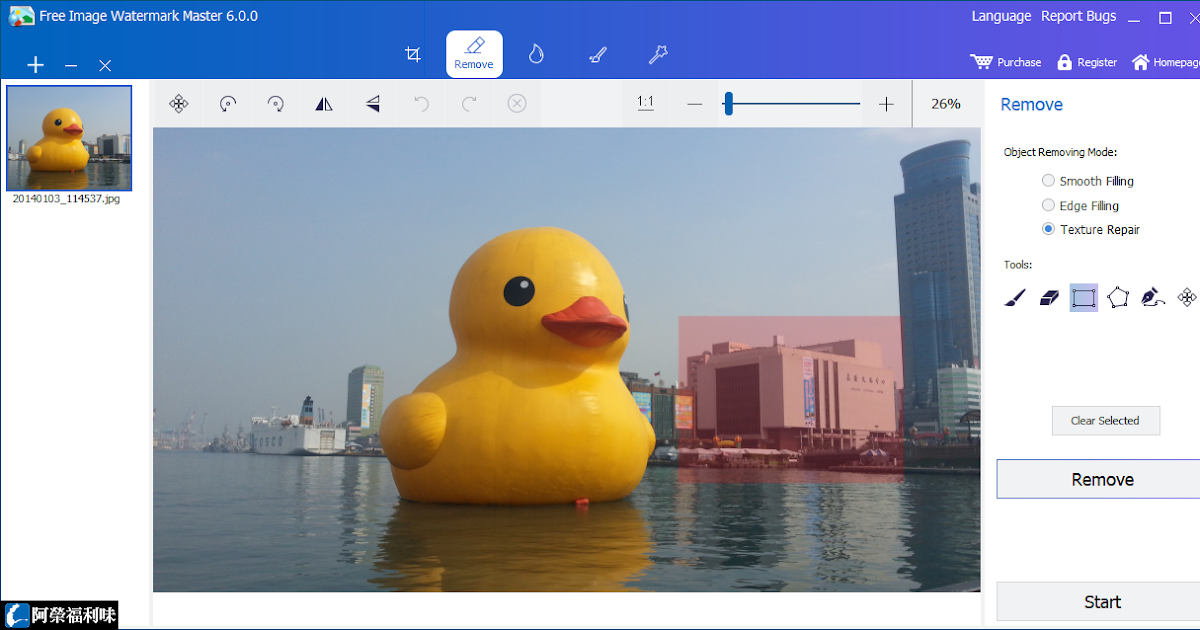Switch to the Remove tab
1200x630 pixels.
tap(474, 54)
